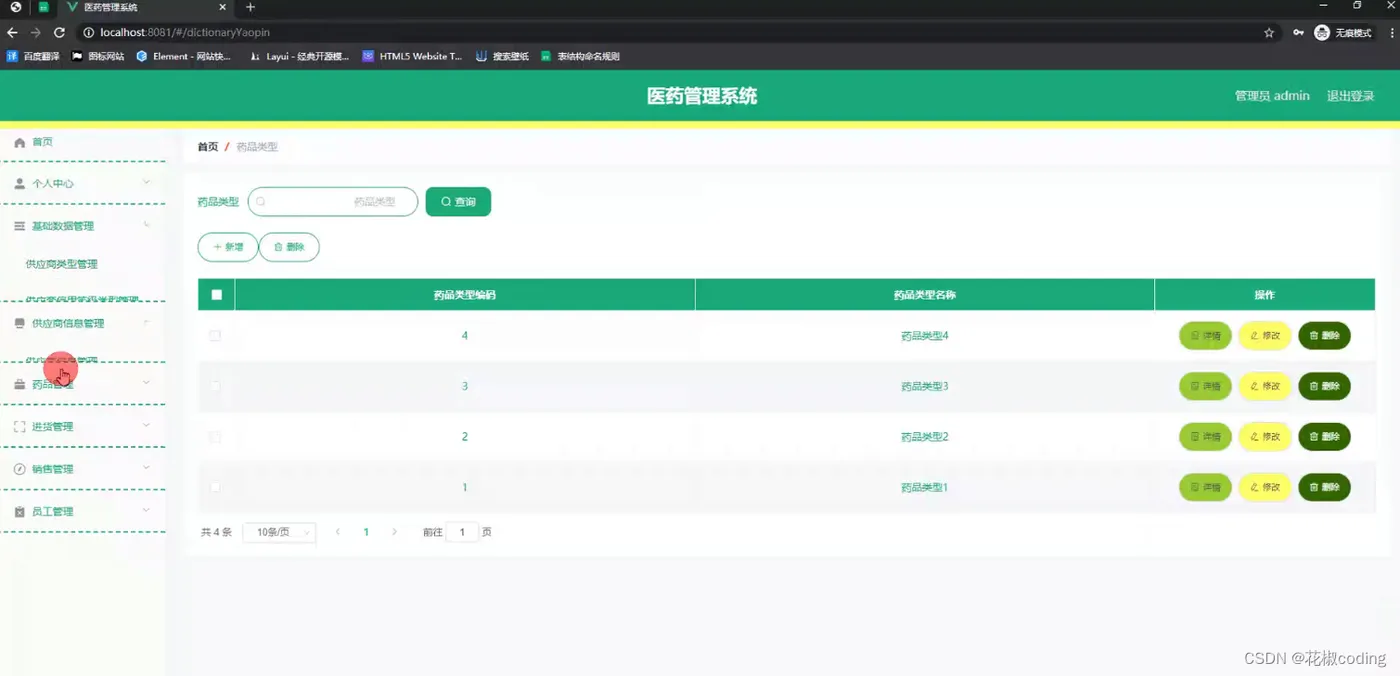Viewport: 1400px width, 676px height.
Task: Check the checkbox for row 药品类型4
Action: (215, 336)
